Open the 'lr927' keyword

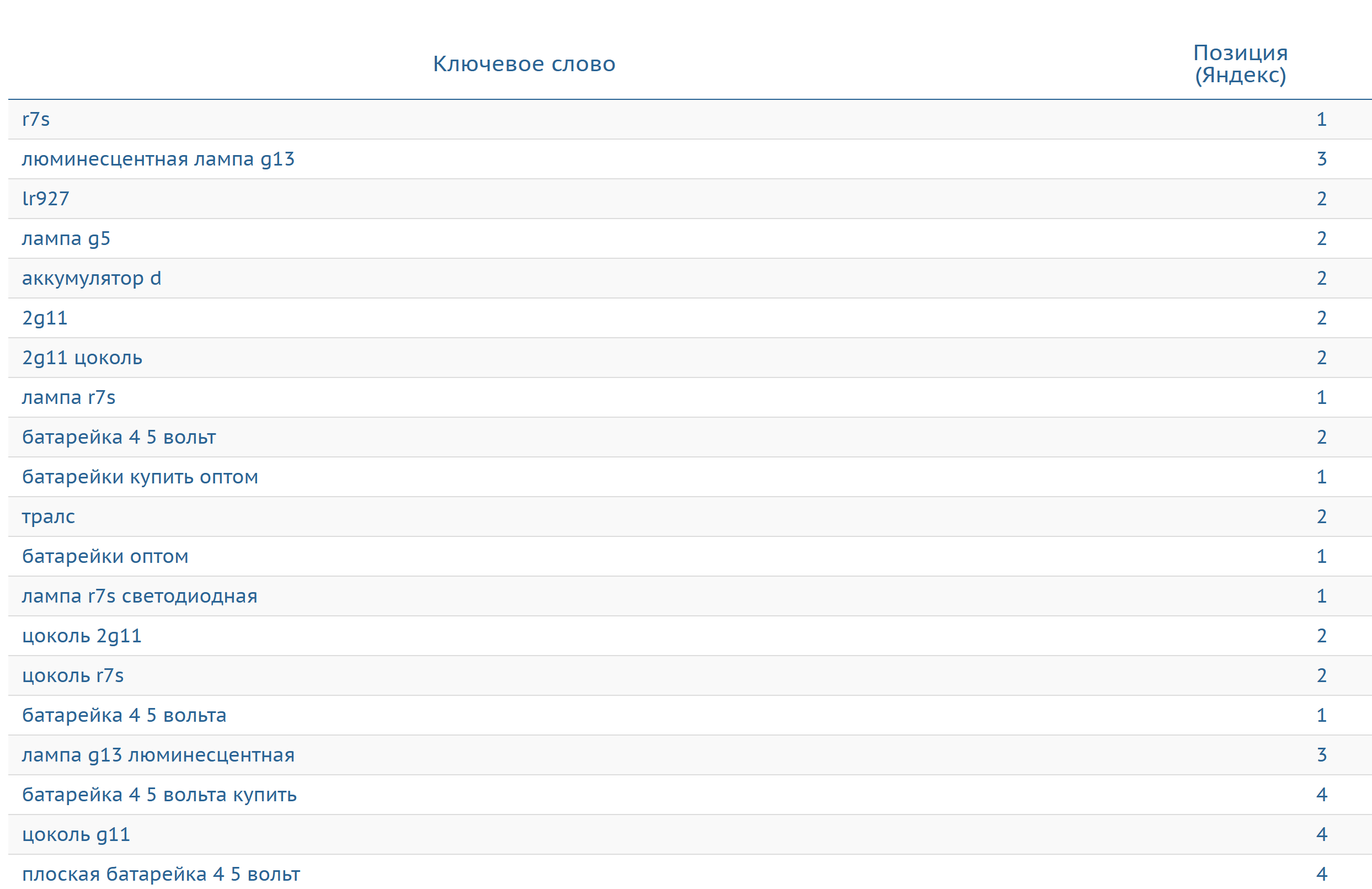[x=46, y=198]
